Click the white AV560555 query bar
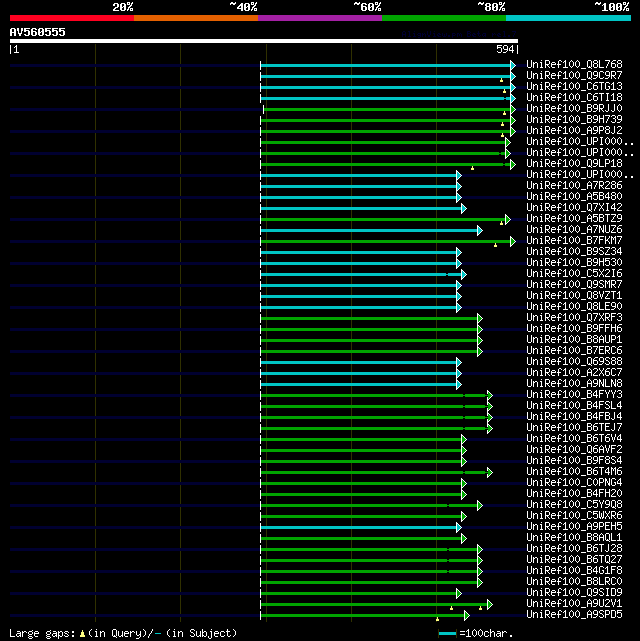The image size is (640, 641). pos(264,41)
